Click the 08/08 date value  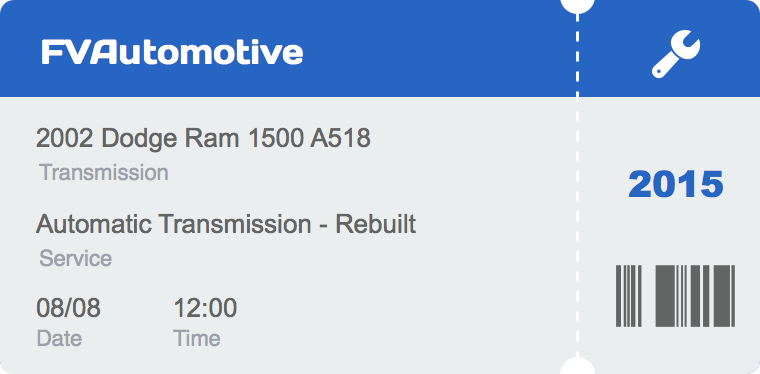pos(68,308)
